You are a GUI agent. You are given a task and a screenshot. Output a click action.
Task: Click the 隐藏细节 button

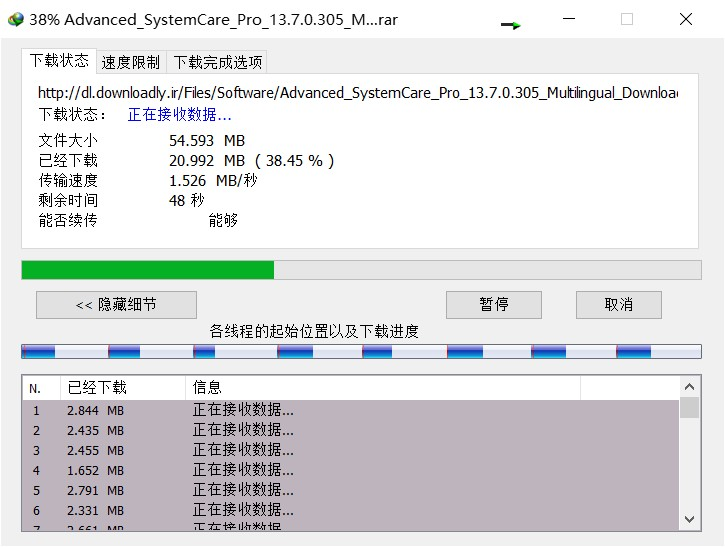click(x=117, y=305)
